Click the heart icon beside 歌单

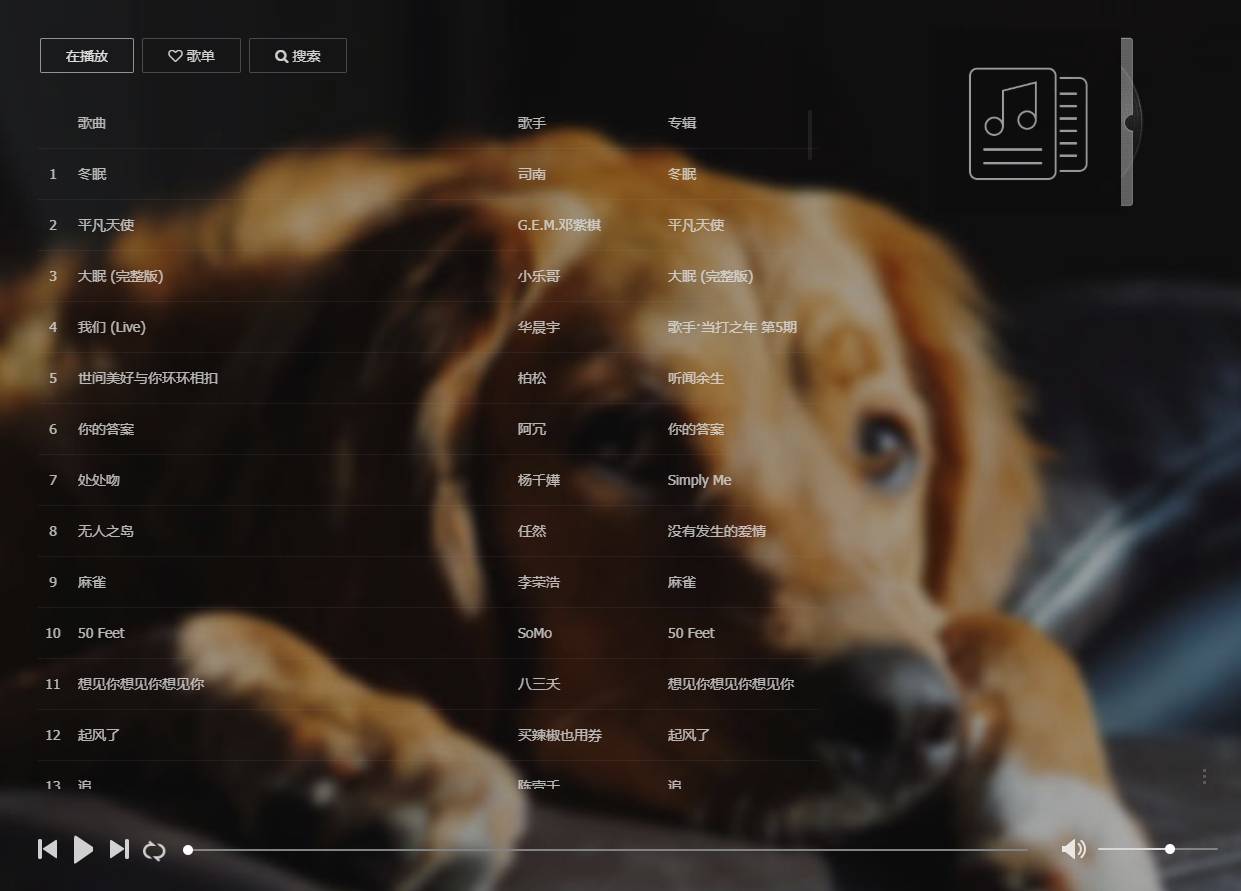(x=174, y=55)
